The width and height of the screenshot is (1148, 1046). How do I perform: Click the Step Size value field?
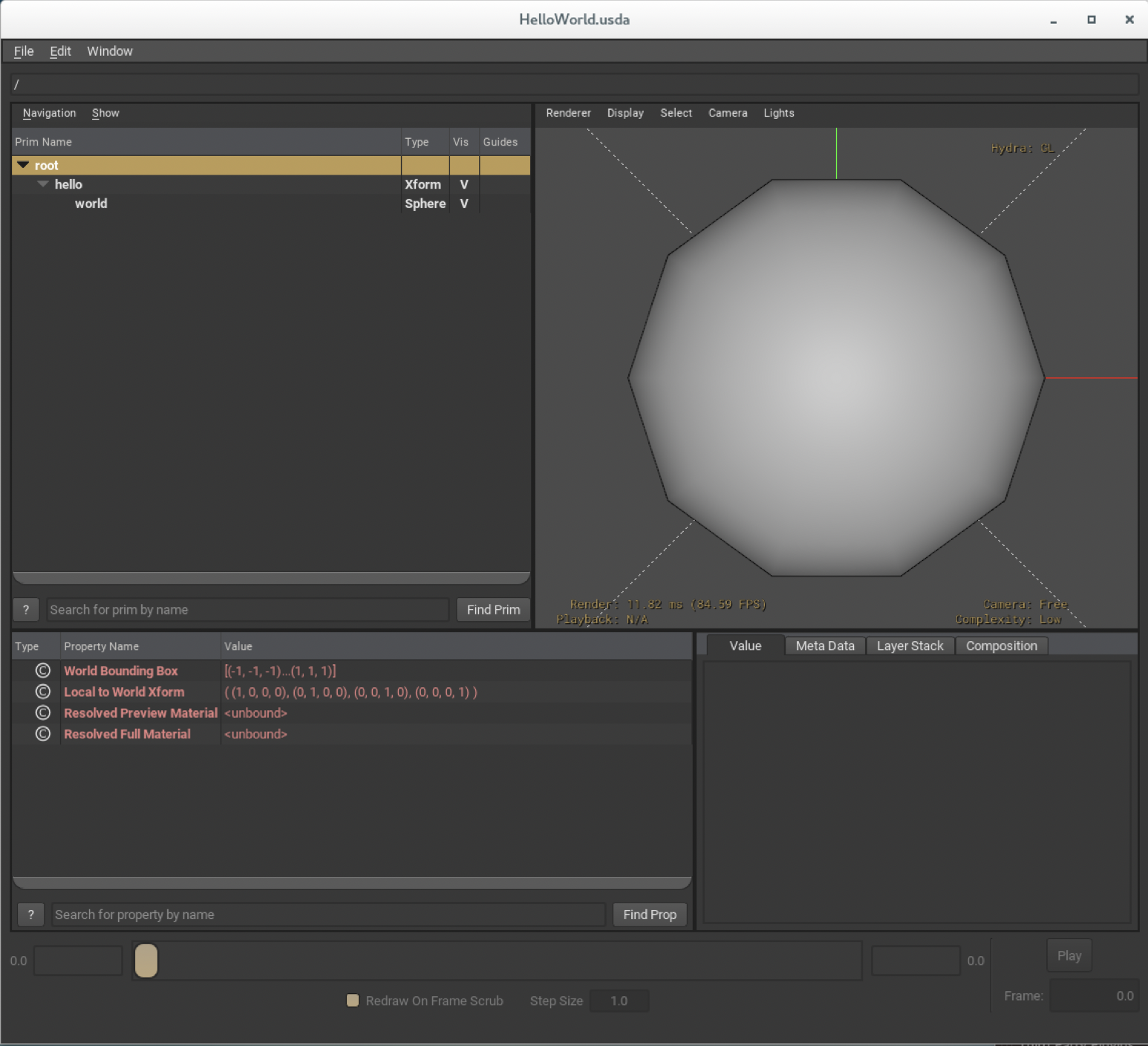pos(619,1001)
